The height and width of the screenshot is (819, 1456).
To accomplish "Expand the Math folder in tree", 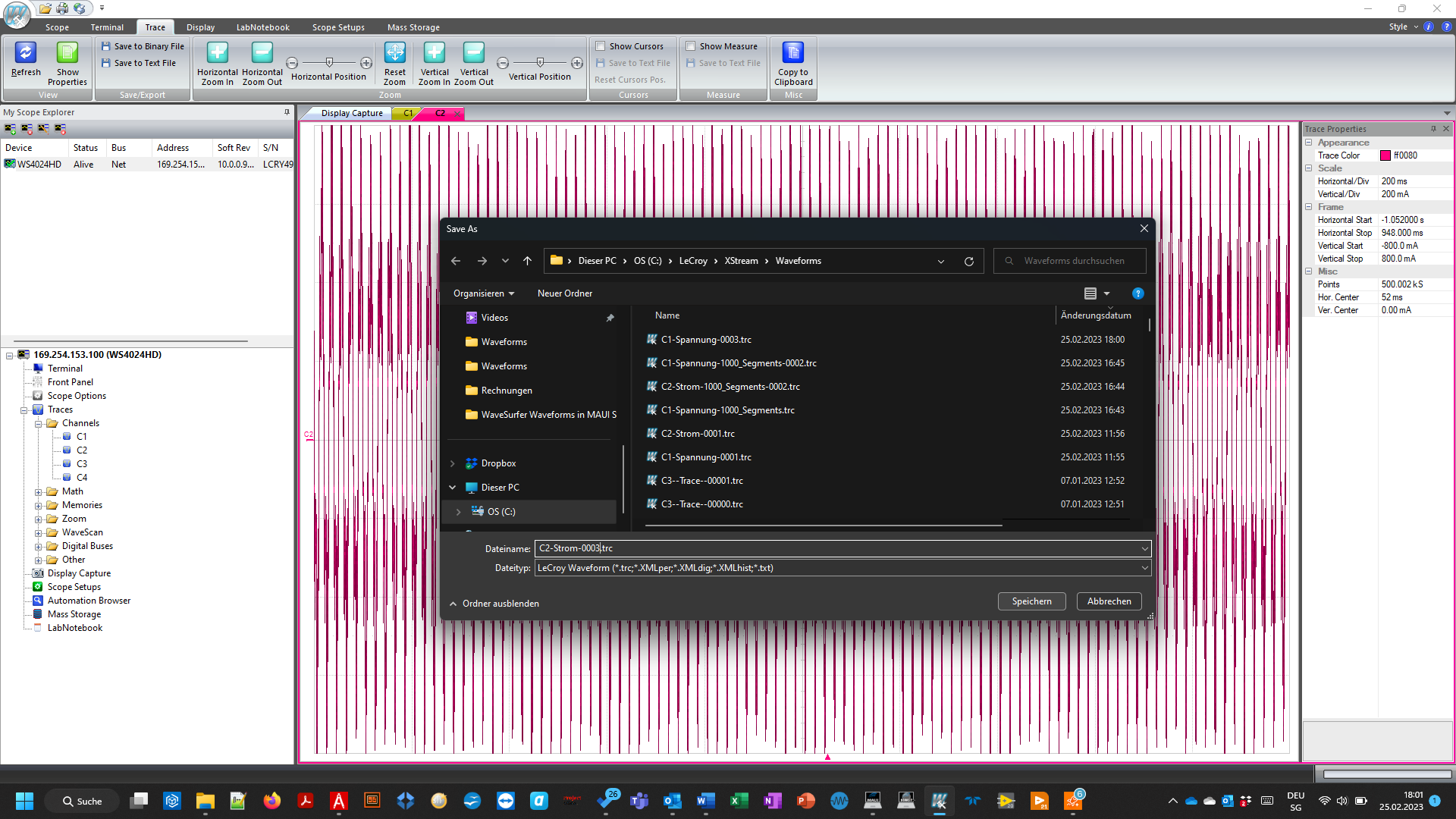I will [x=38, y=492].
